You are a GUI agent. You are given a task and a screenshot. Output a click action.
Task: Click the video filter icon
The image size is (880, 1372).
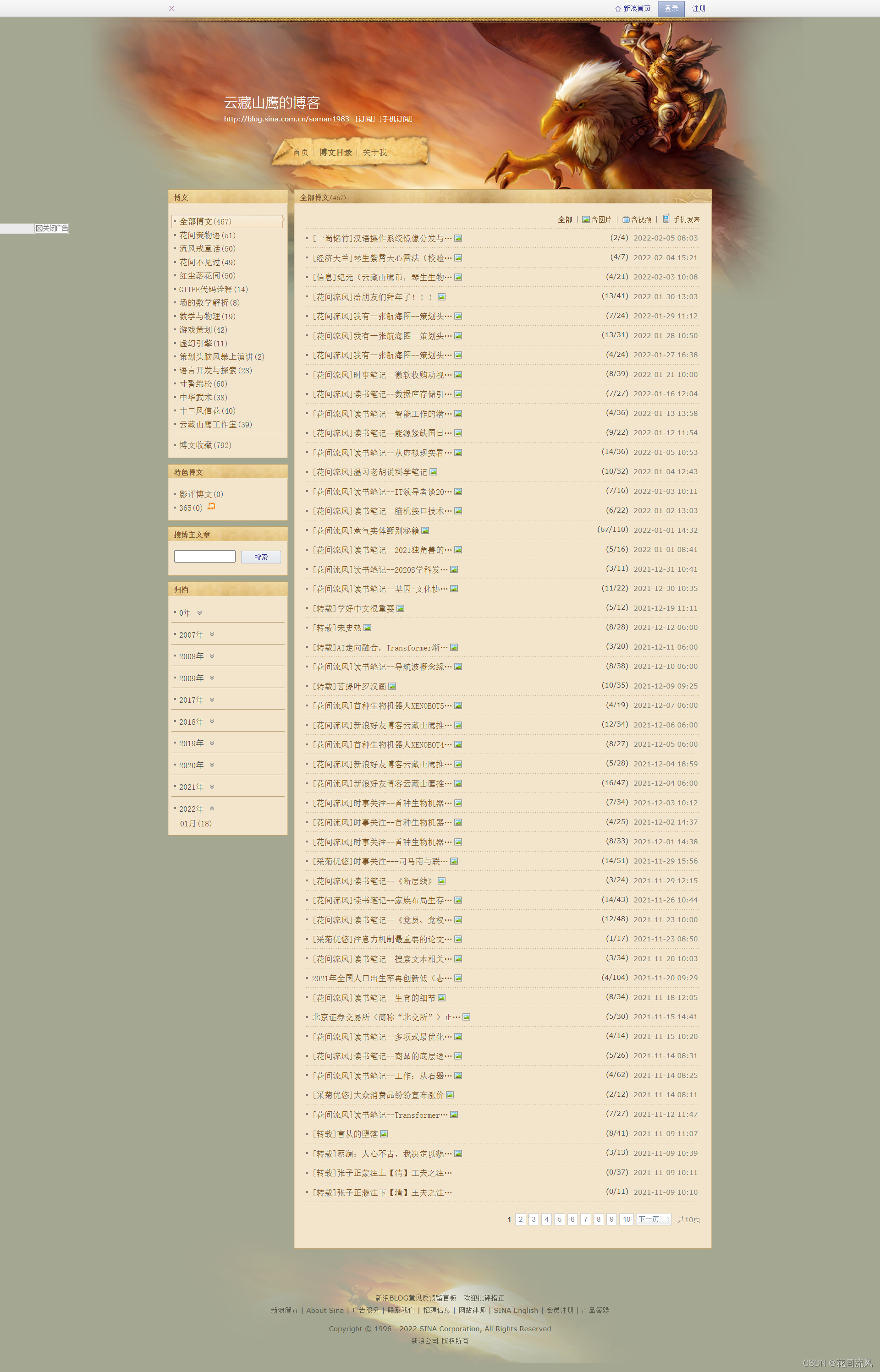tap(626, 219)
